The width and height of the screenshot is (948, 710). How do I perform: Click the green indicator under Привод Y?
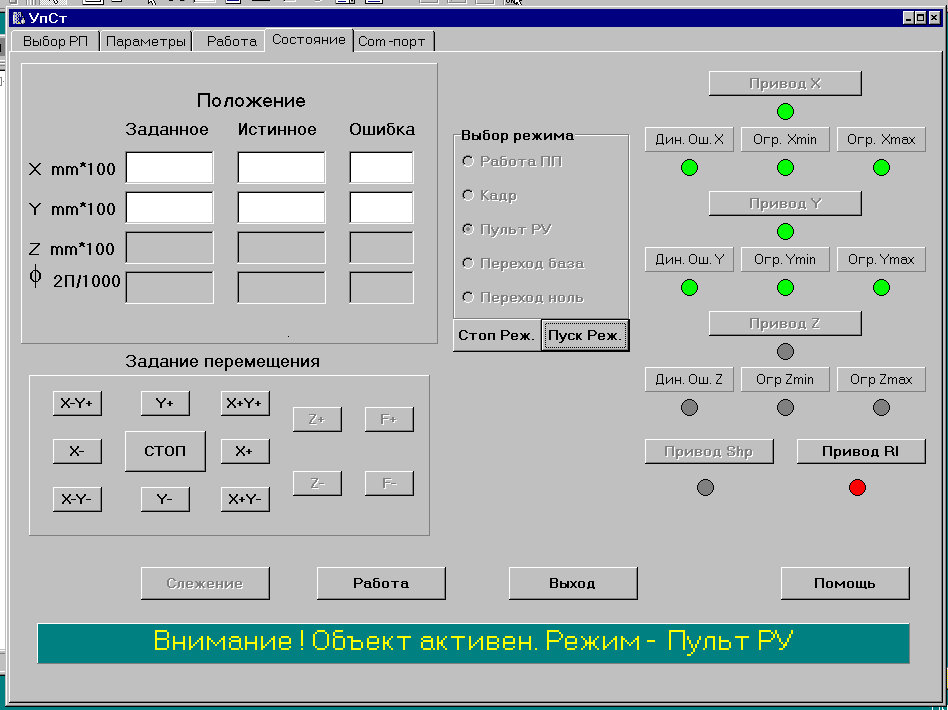(785, 231)
